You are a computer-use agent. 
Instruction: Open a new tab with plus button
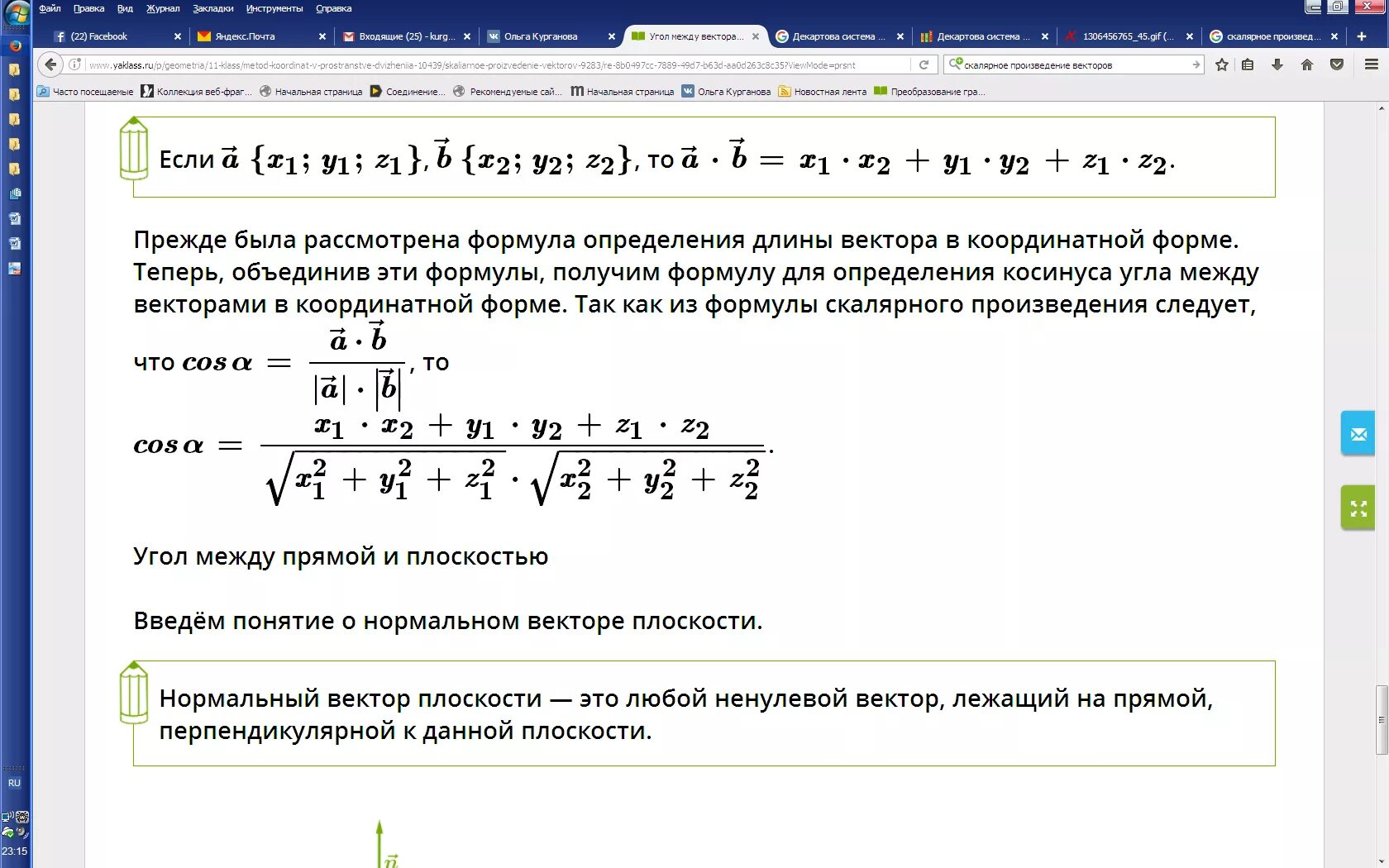(1361, 36)
